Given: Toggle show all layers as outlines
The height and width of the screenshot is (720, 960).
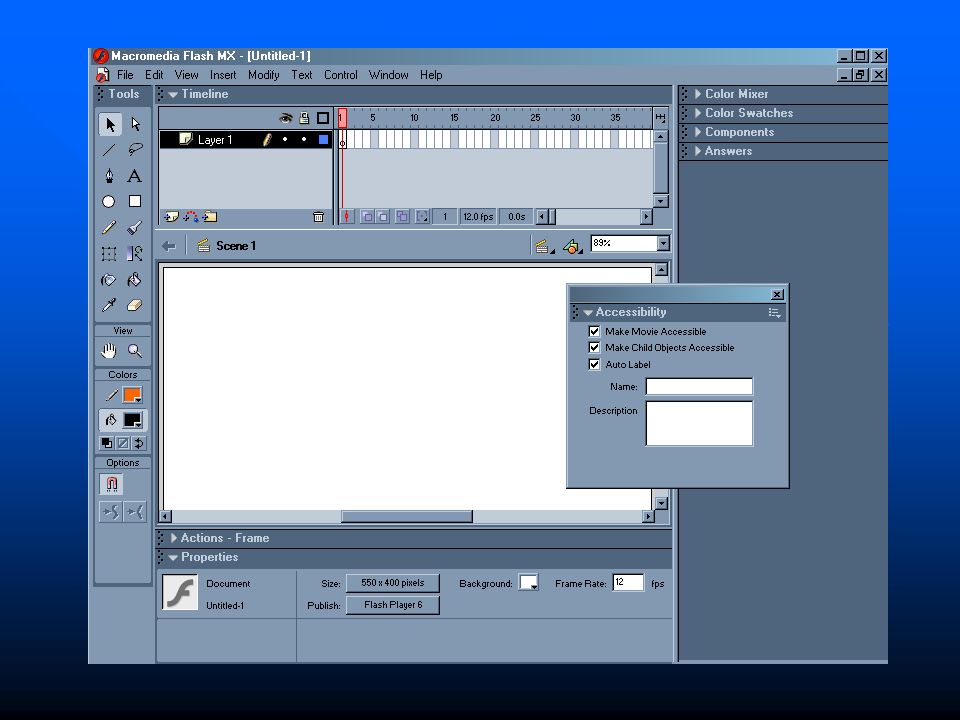Looking at the screenshot, I should [323, 118].
